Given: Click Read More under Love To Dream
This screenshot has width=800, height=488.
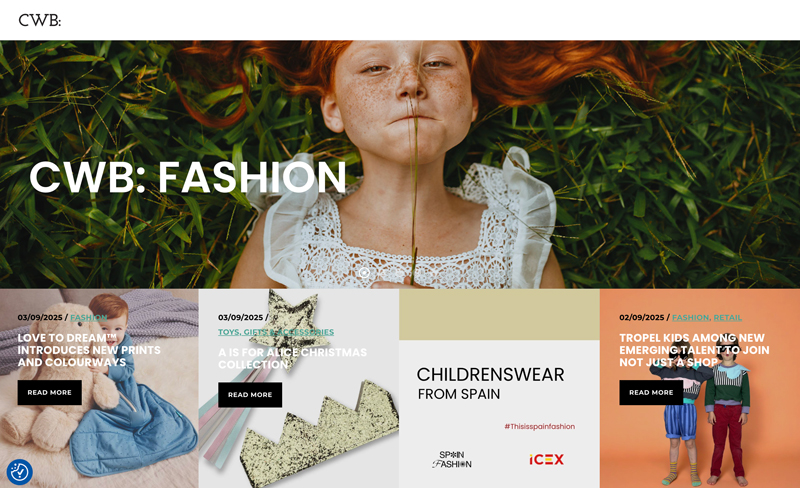Looking at the screenshot, I should tap(49, 393).
